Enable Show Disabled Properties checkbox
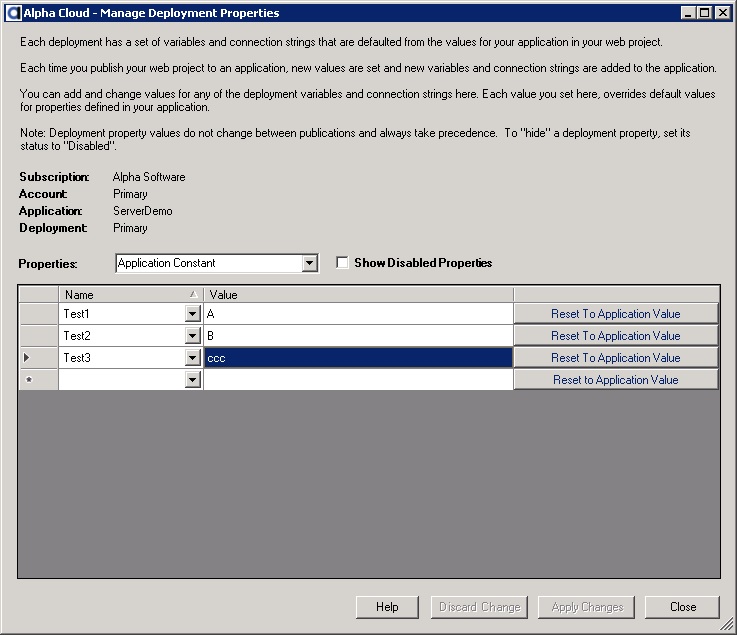The image size is (737, 635). (342, 262)
